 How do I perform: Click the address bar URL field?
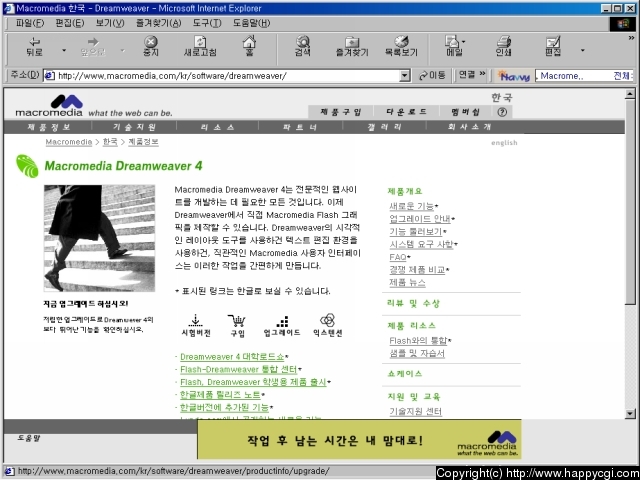coord(227,76)
